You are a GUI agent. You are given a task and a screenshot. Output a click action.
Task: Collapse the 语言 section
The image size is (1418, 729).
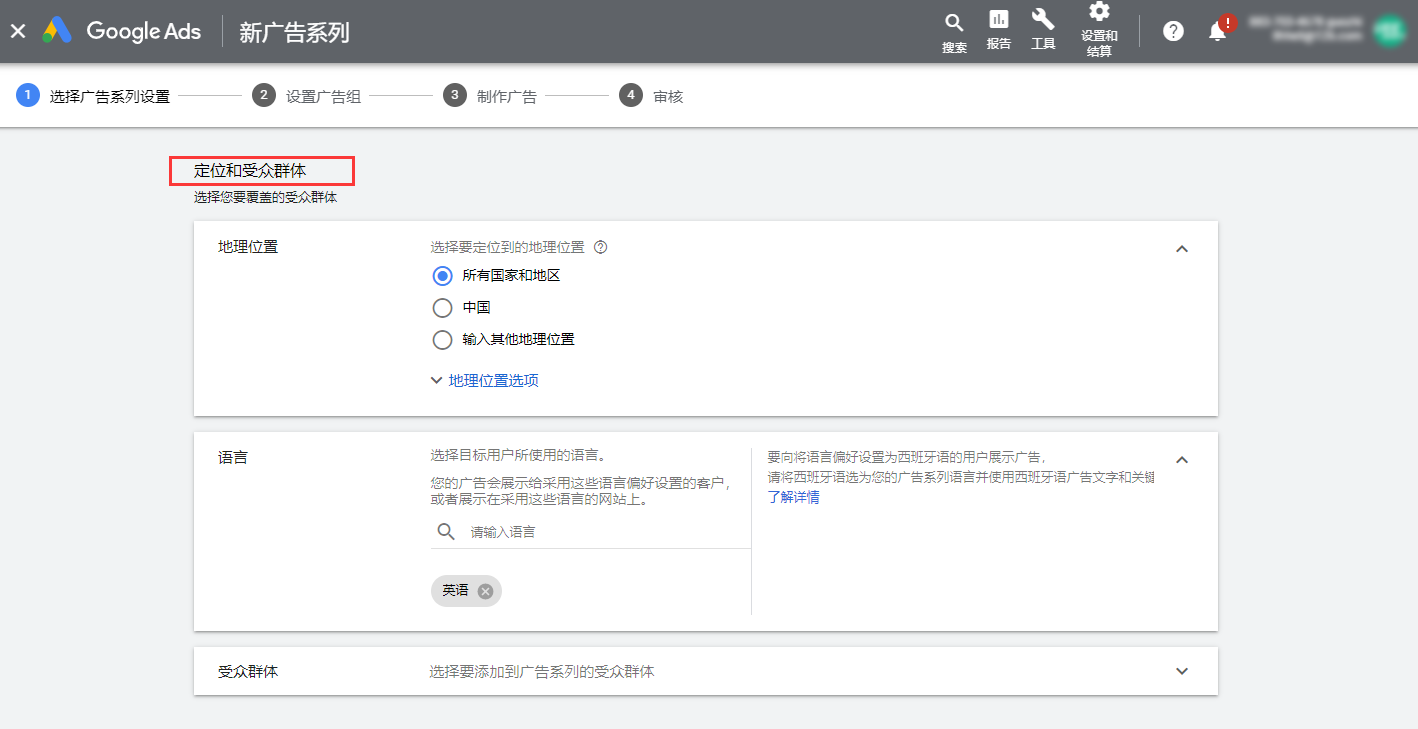point(1182,460)
